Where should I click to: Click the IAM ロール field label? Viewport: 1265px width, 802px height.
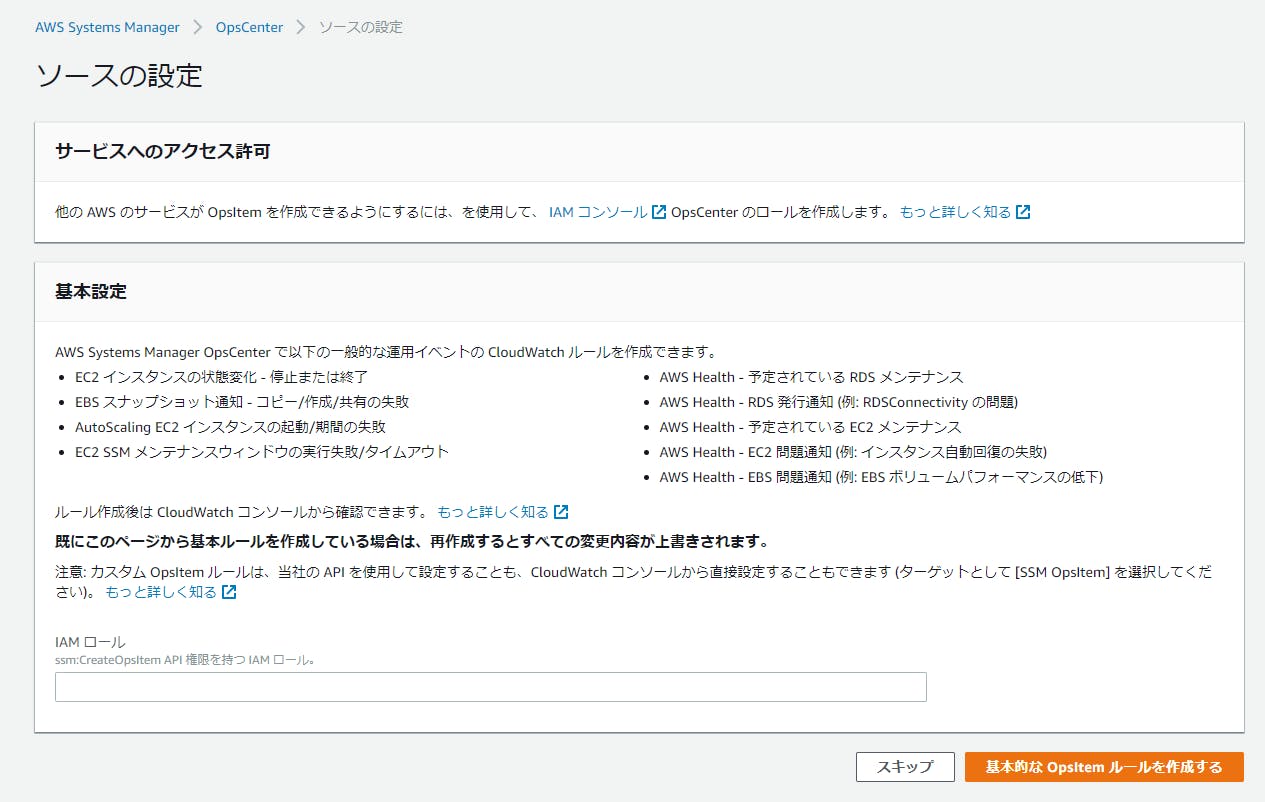click(90, 642)
